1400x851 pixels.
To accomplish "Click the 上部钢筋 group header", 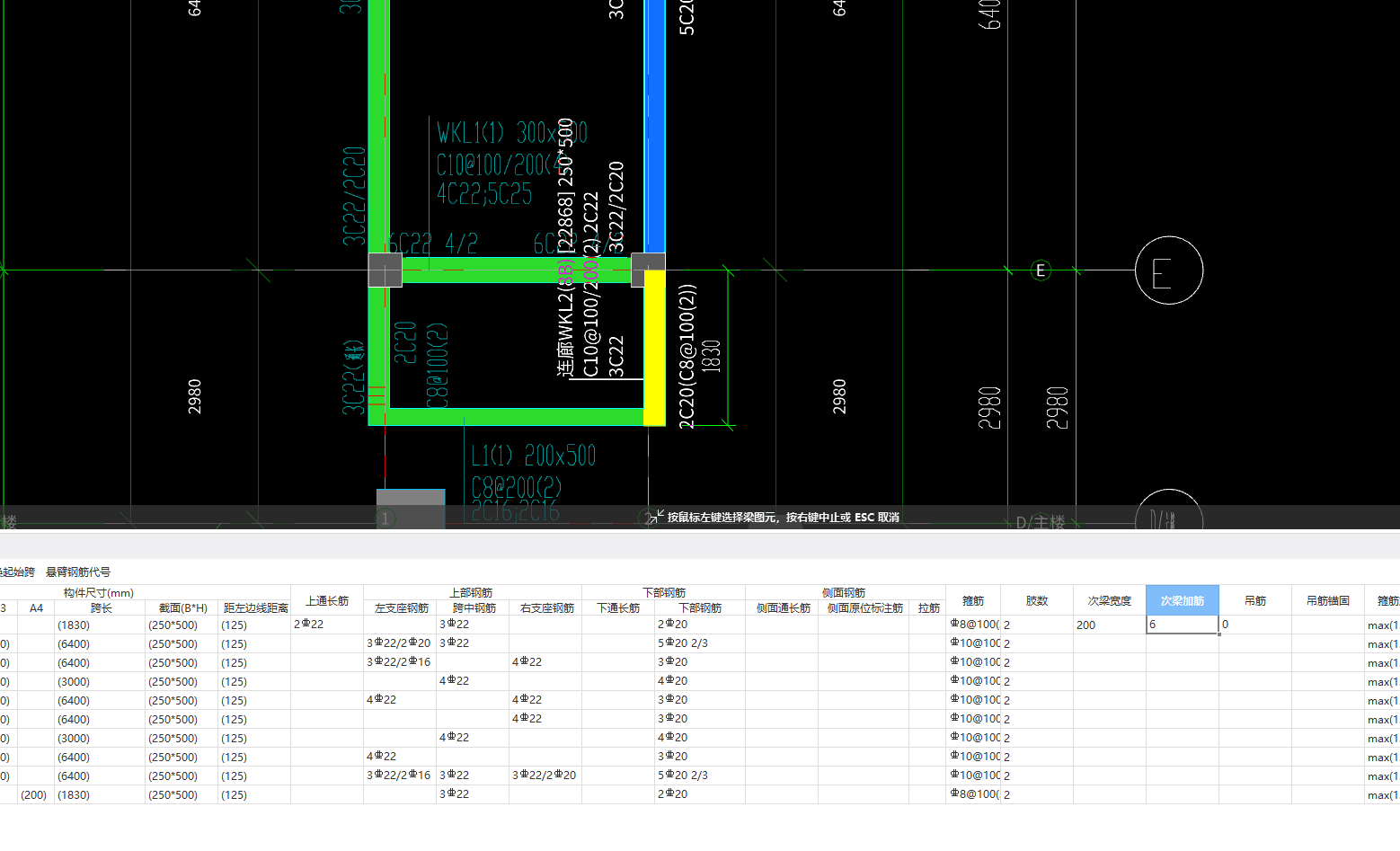I will click(x=471, y=592).
